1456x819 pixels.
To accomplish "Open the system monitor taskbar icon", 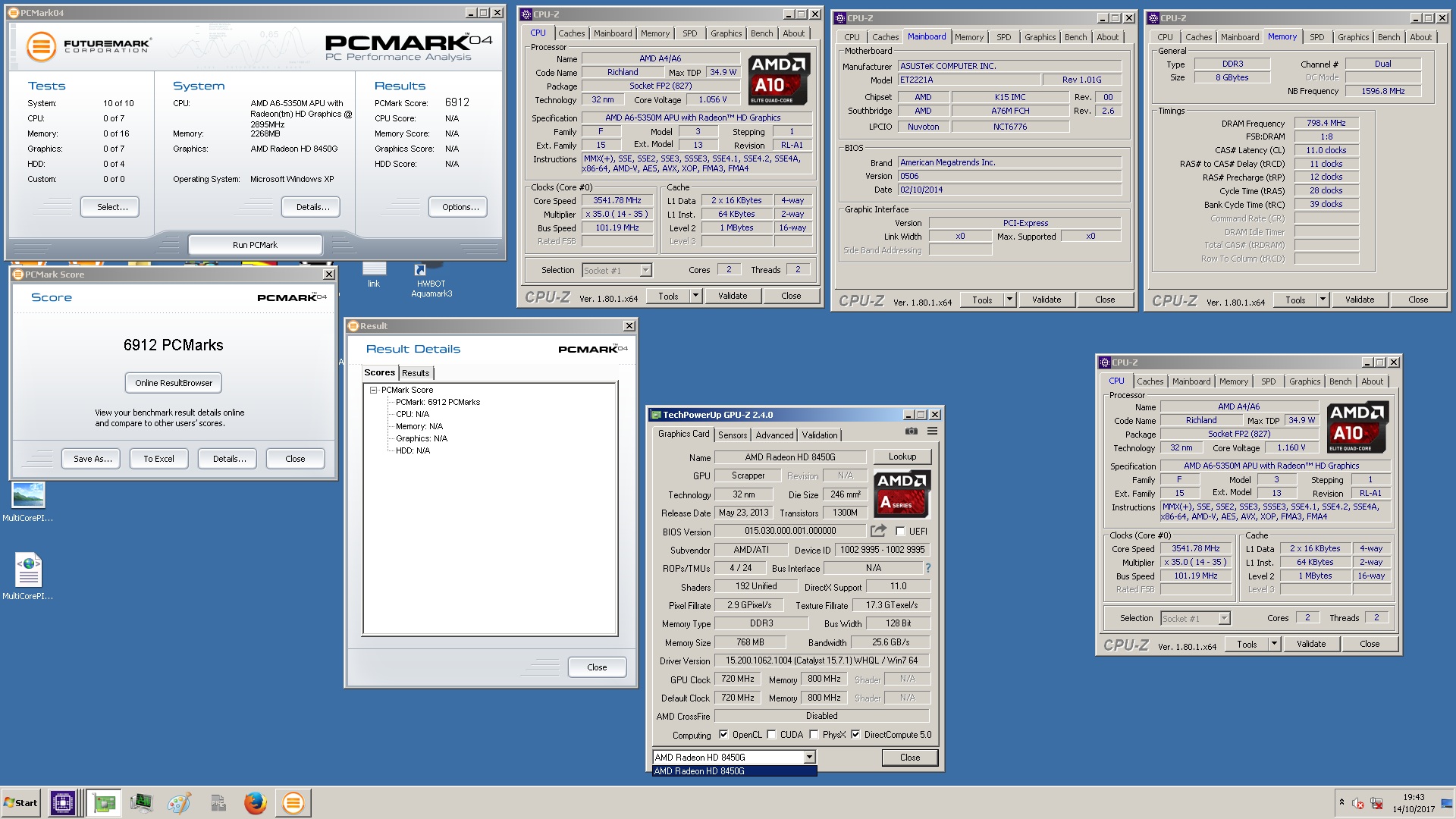I will (x=141, y=802).
